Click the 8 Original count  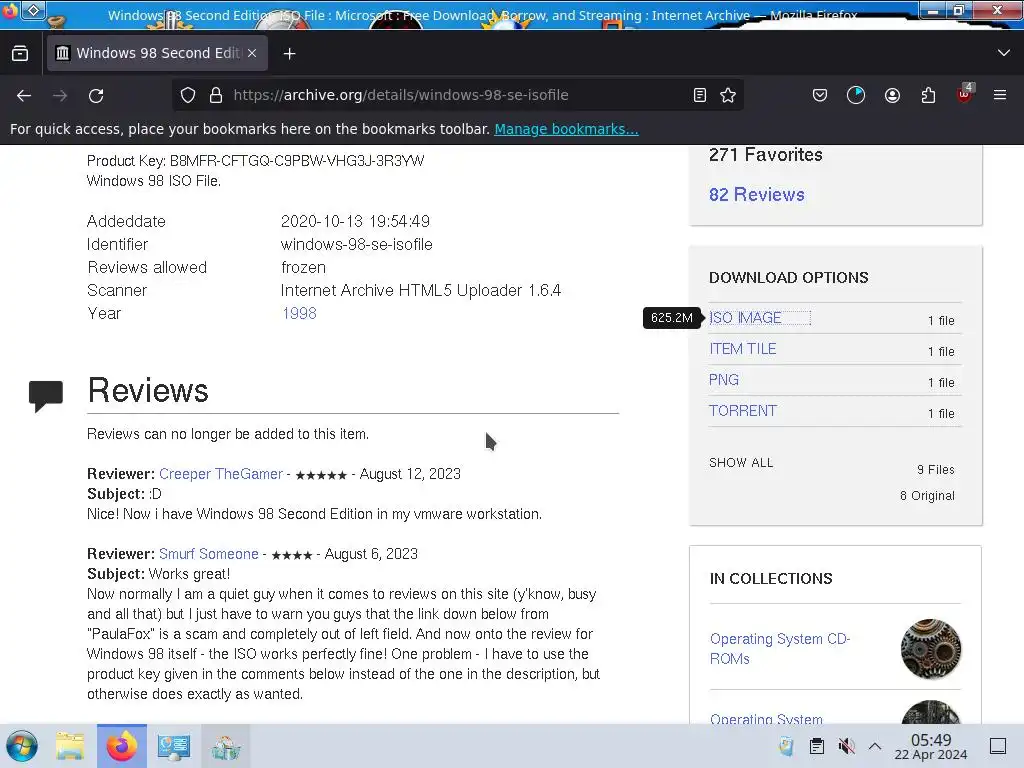[x=927, y=496]
